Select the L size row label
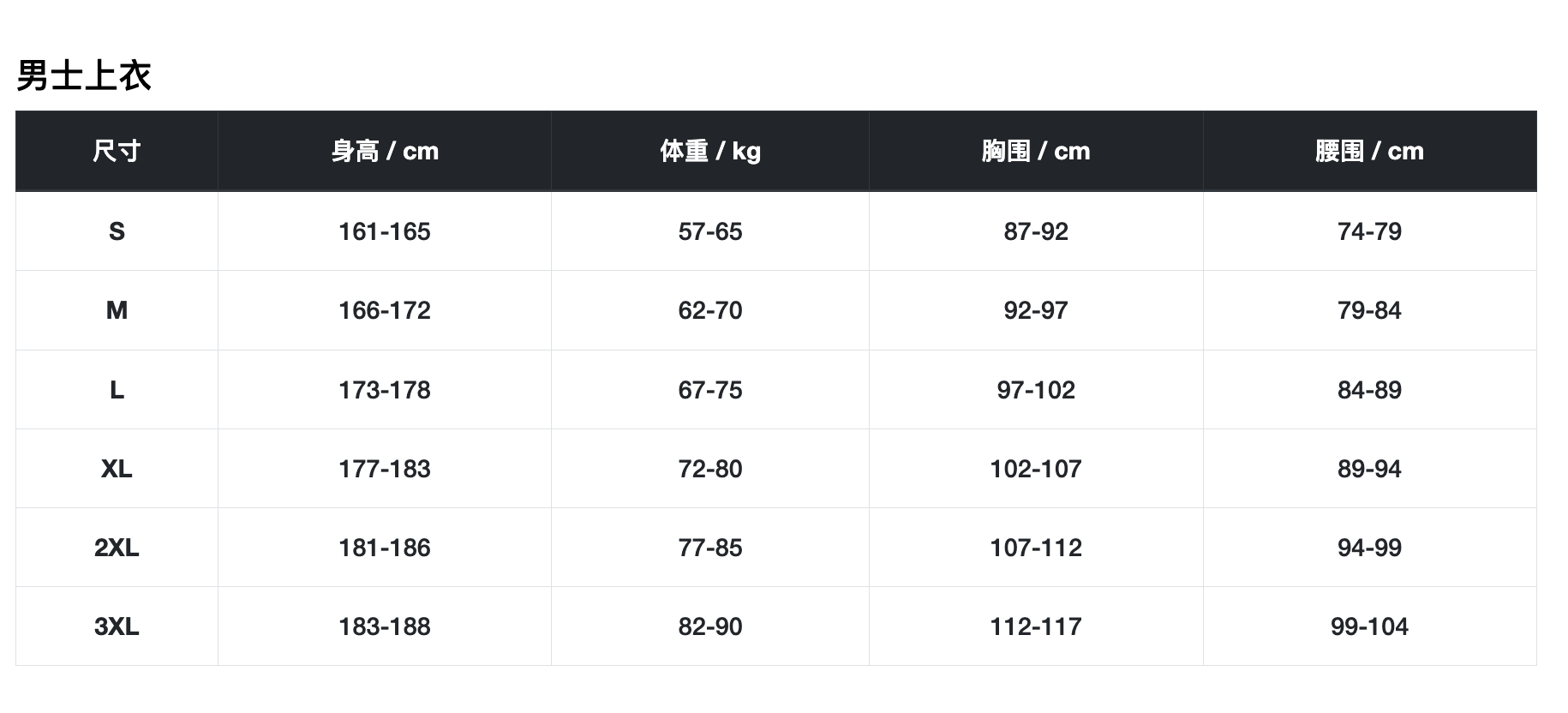This screenshot has width=1568, height=713. coord(117,390)
